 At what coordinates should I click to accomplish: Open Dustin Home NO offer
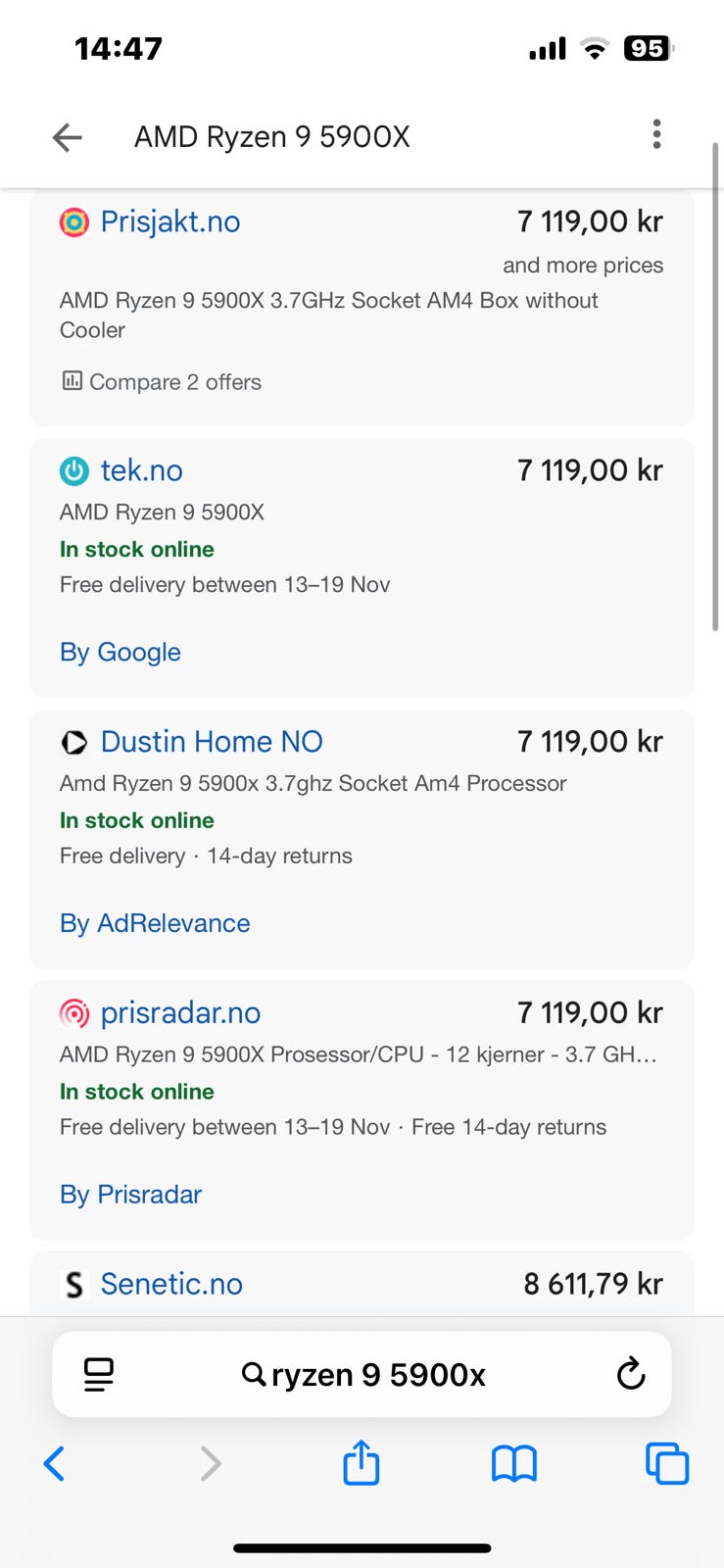(x=212, y=742)
